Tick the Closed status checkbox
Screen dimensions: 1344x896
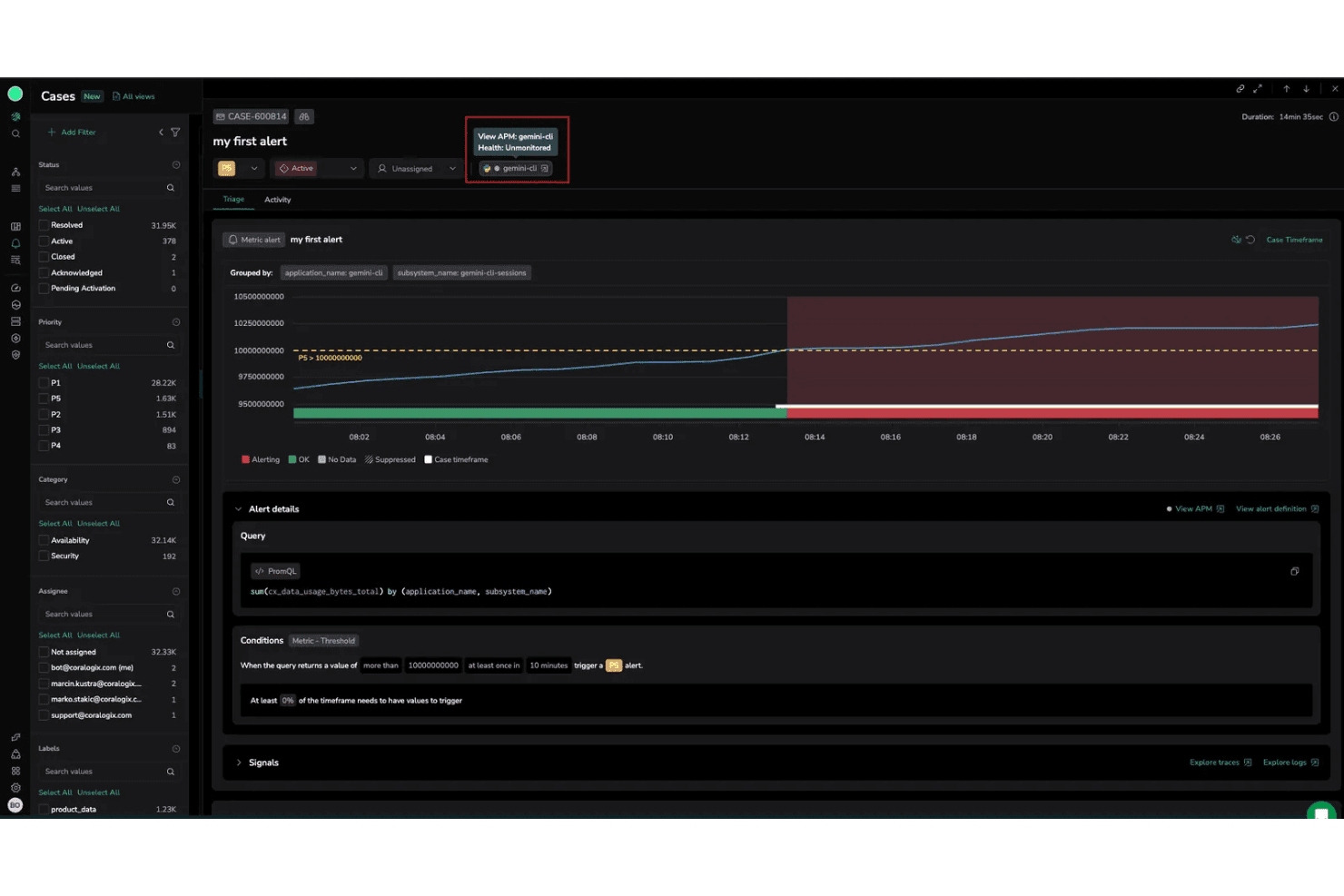[x=44, y=257]
